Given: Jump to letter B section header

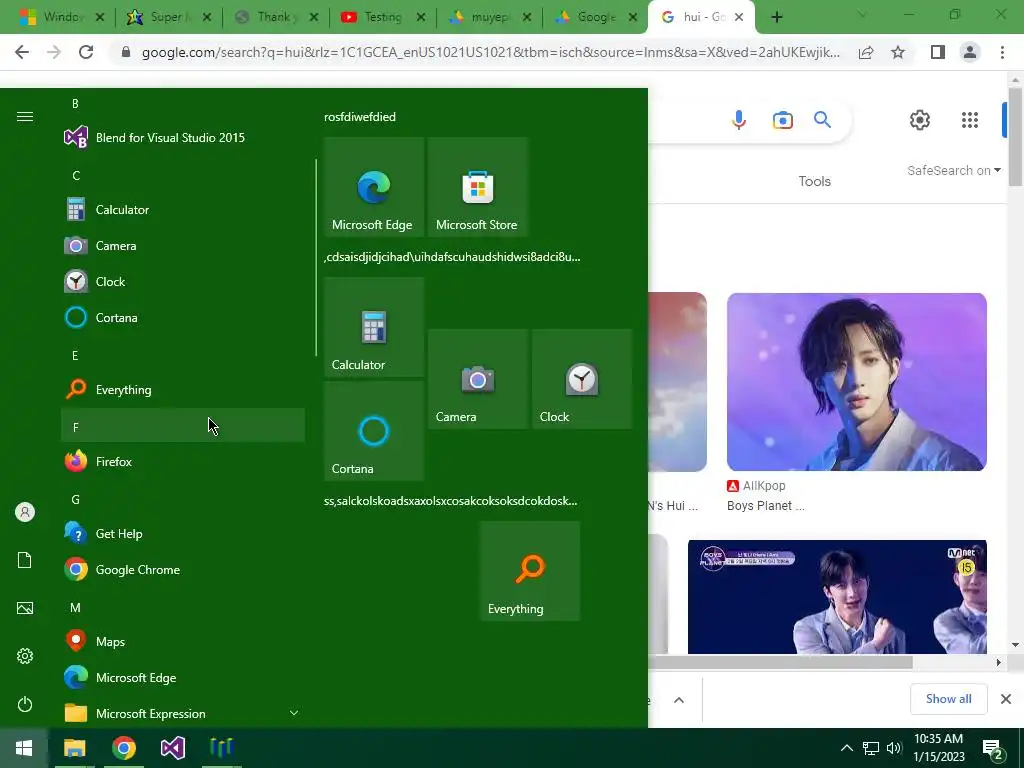Looking at the screenshot, I should click(x=183, y=104).
